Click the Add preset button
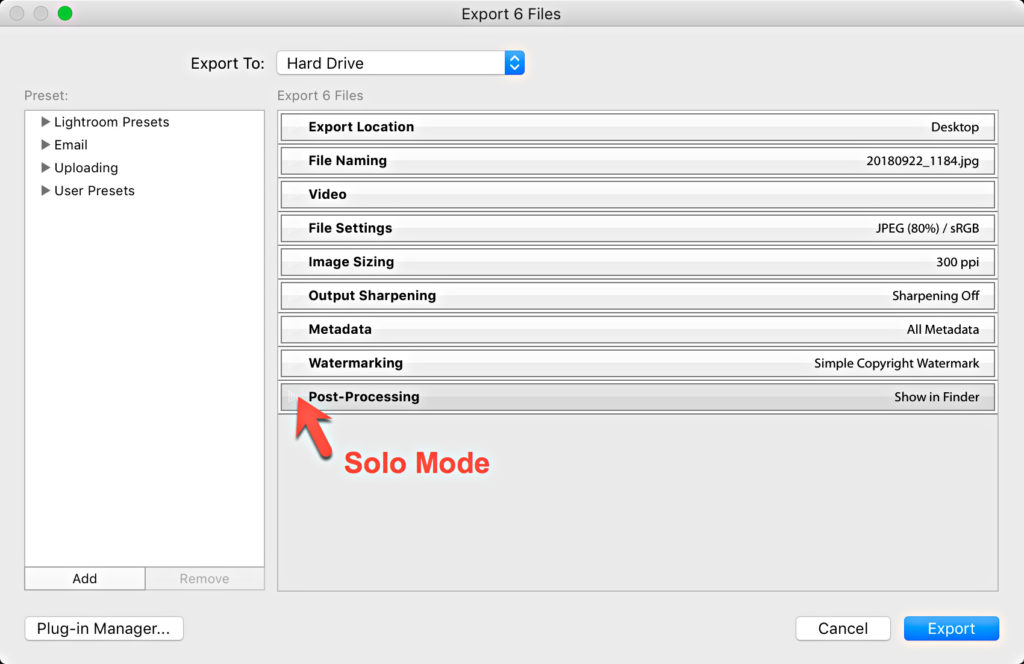This screenshot has height=664, width=1024. pos(85,578)
